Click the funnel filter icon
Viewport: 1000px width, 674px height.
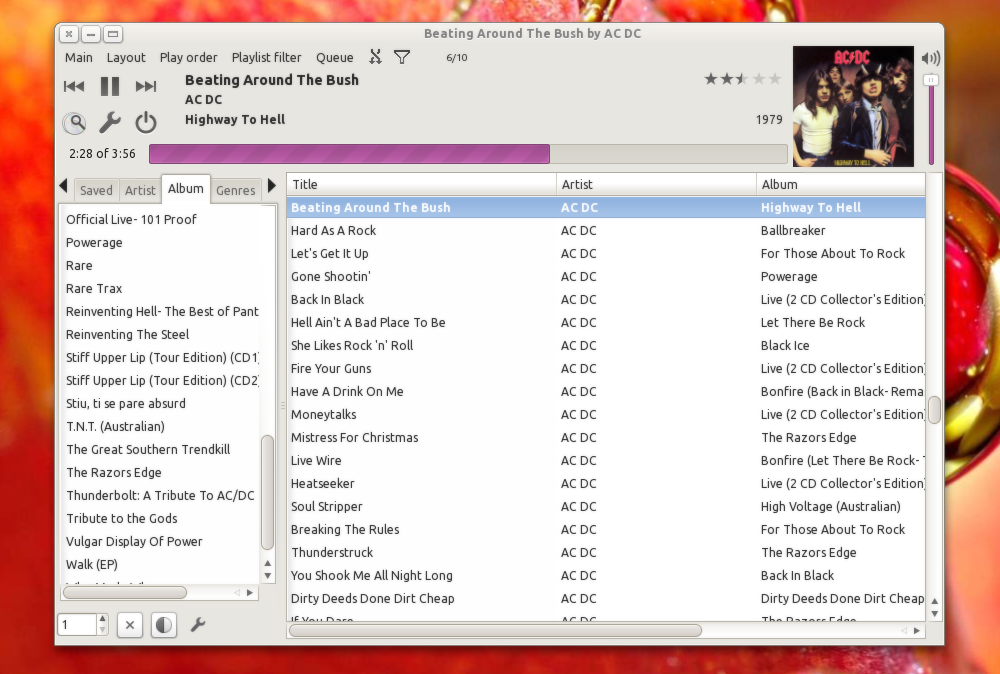402,57
